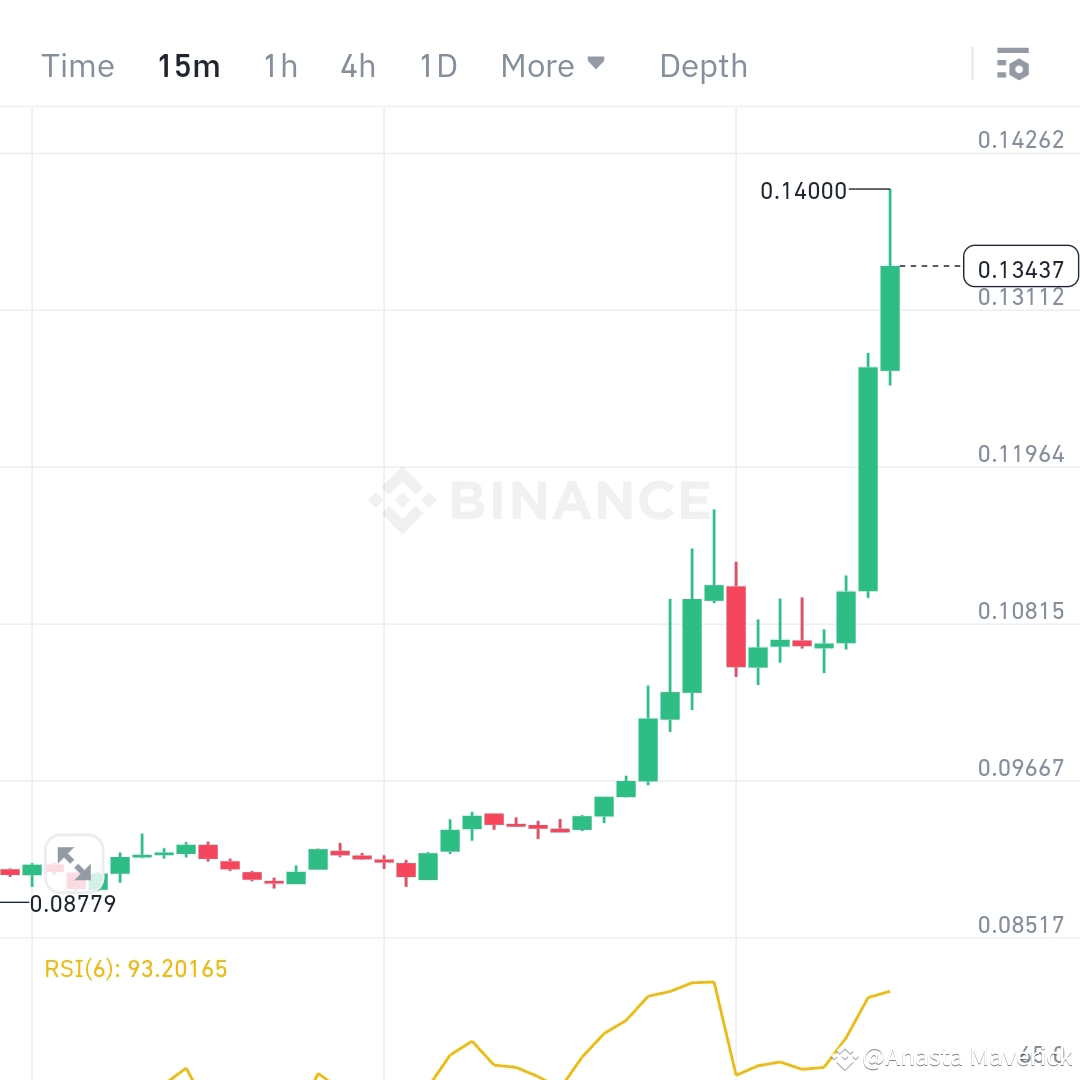Click the 0.08779 low price label
The image size is (1080, 1080).
(x=74, y=903)
